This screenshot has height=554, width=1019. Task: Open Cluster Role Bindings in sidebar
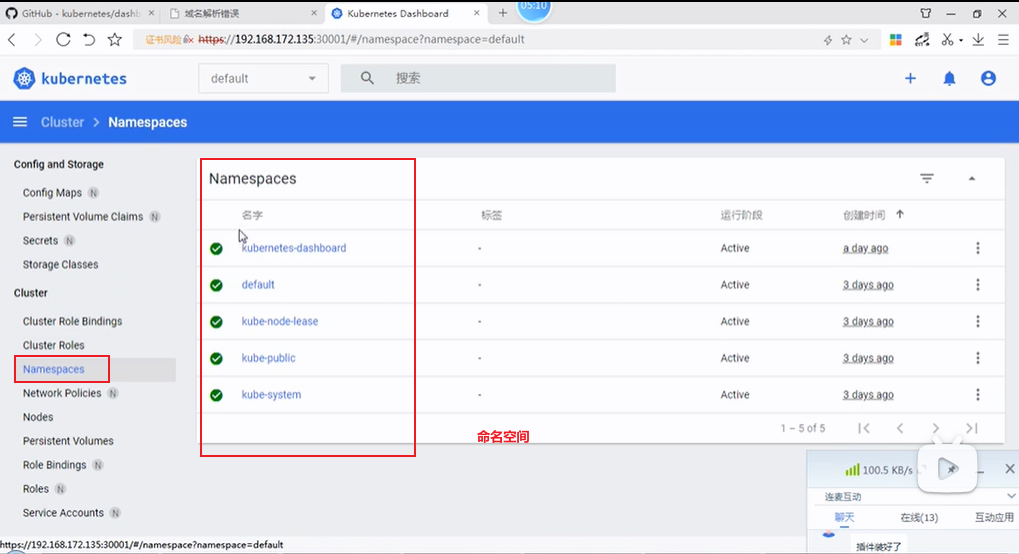tap(72, 321)
